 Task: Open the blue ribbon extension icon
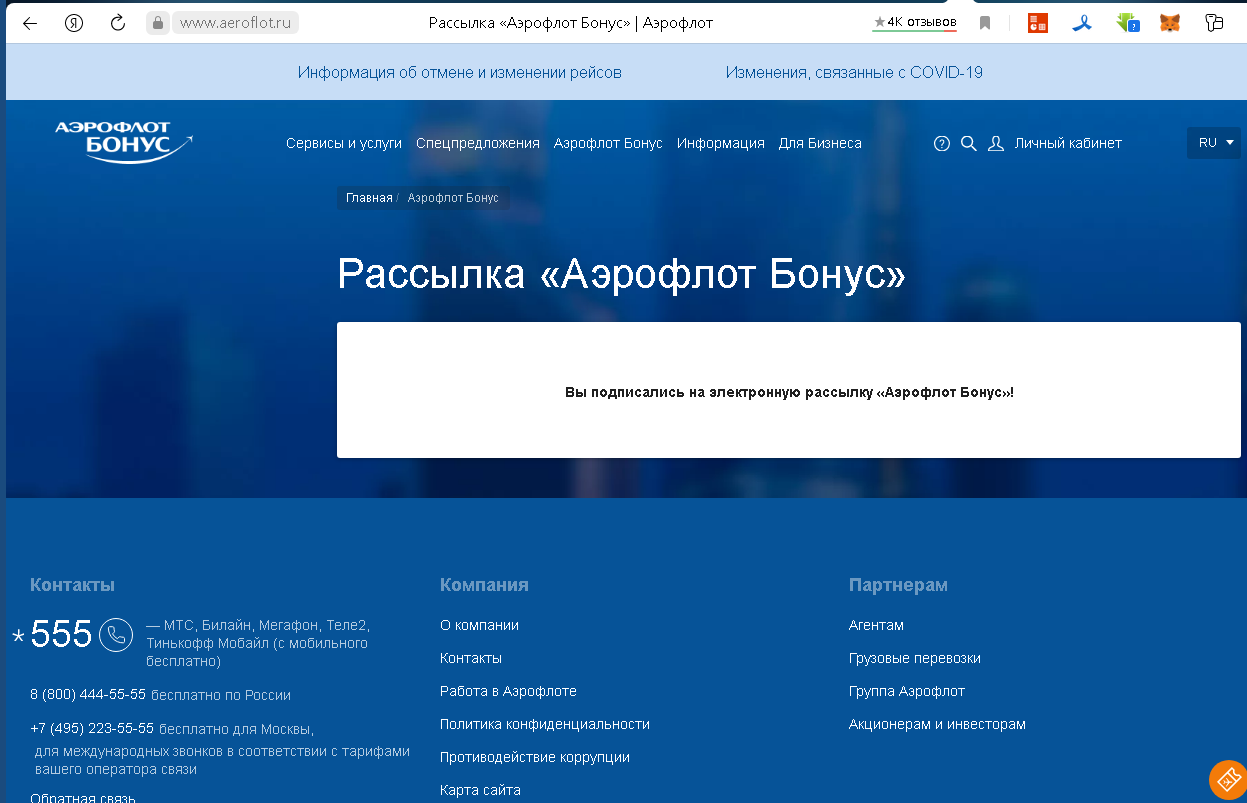click(x=1082, y=23)
